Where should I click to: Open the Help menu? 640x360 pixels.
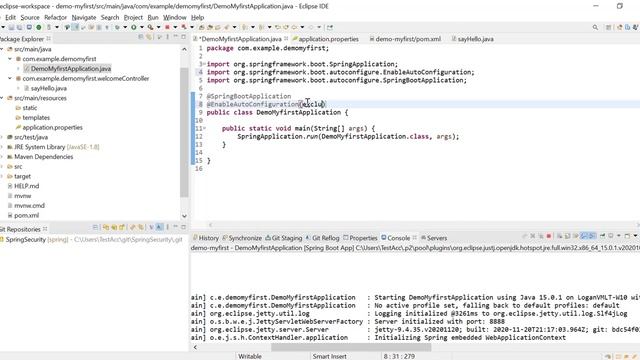click(198, 18)
